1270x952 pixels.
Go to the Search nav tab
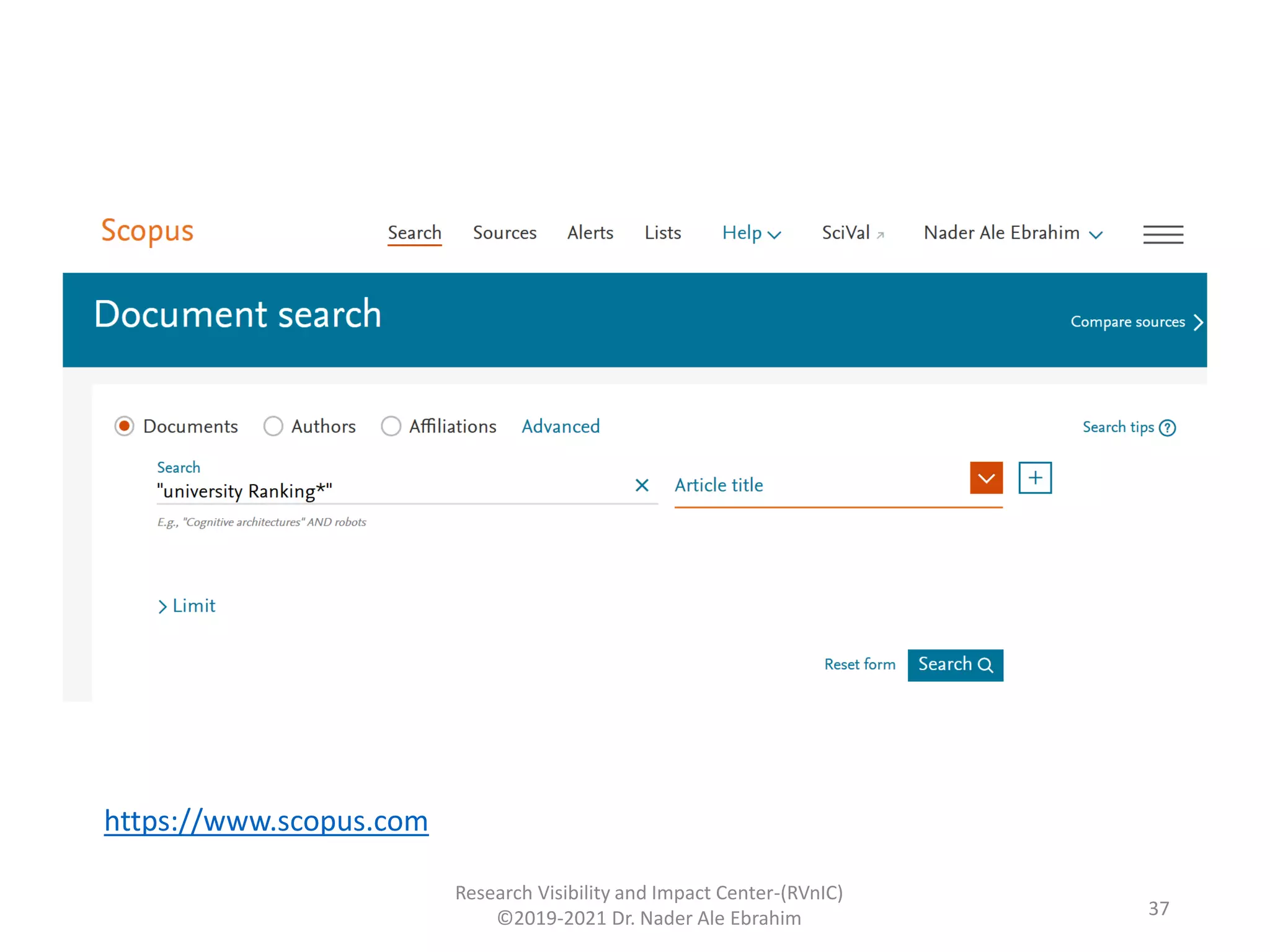[x=415, y=233]
